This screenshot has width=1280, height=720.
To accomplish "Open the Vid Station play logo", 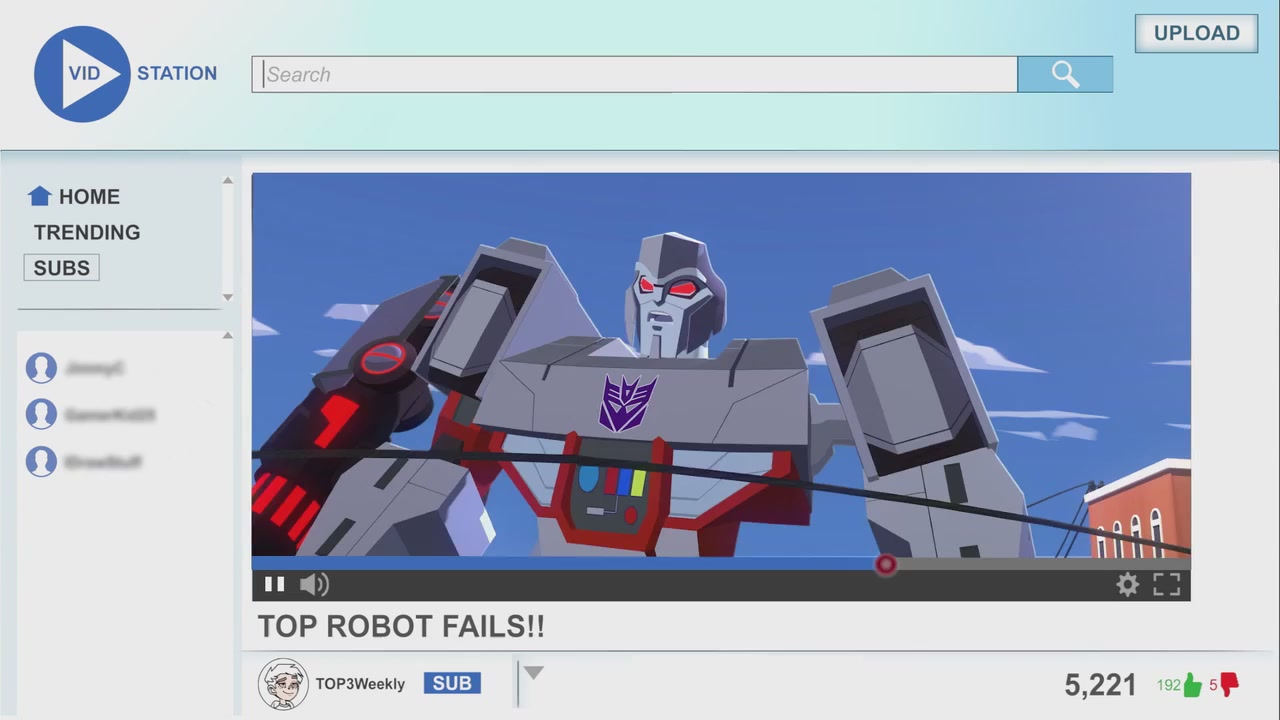I will 82,74.
